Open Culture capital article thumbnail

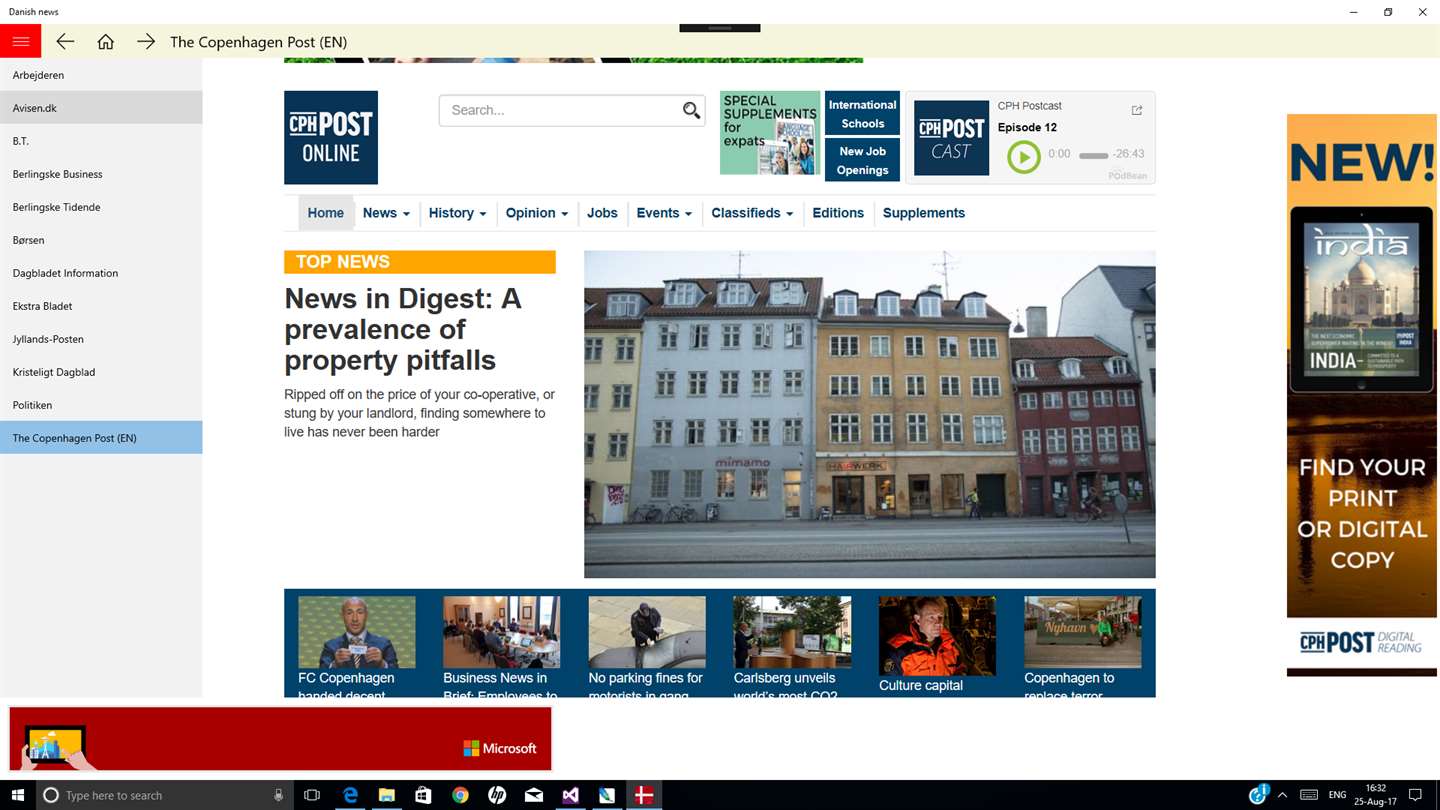[937, 636]
